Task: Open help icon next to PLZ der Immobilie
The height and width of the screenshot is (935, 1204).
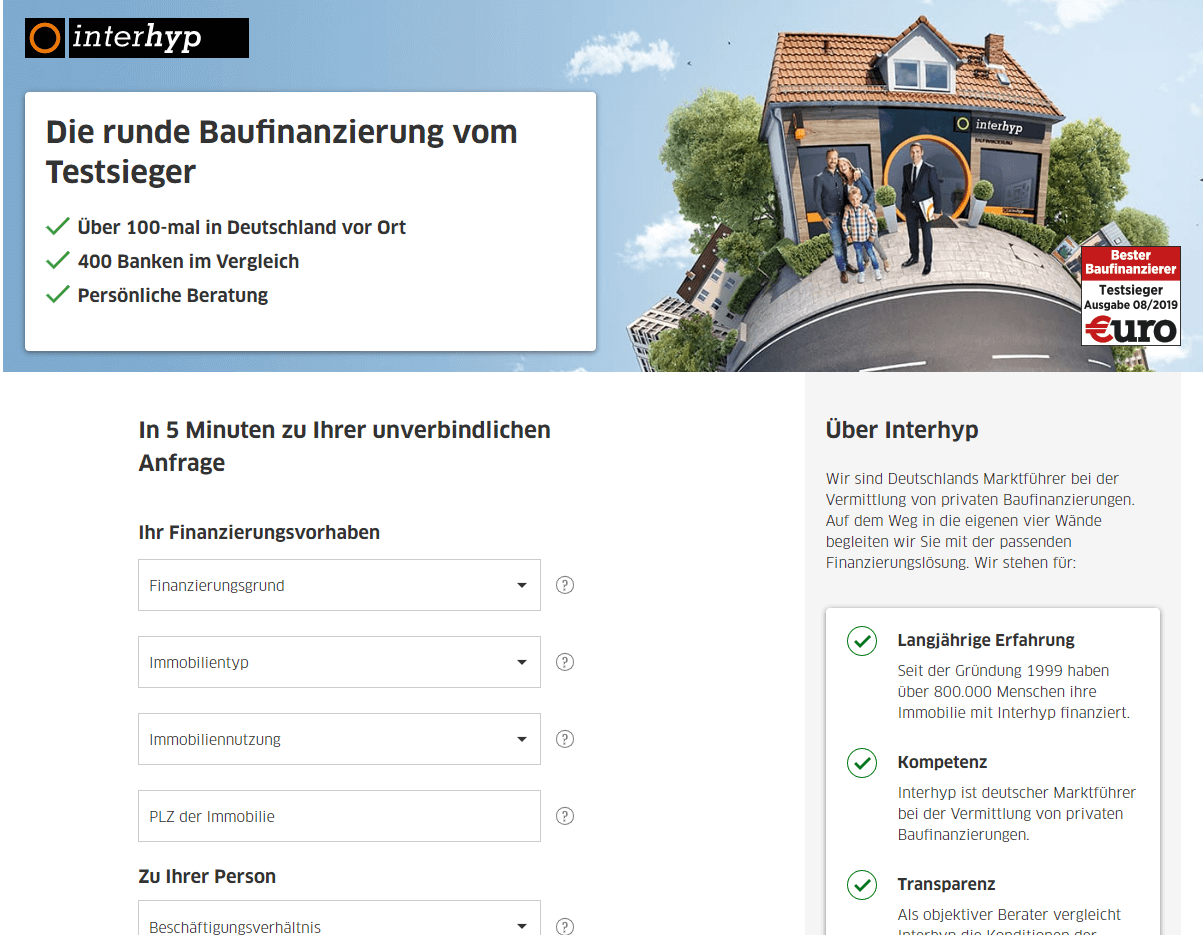Action: tap(565, 816)
